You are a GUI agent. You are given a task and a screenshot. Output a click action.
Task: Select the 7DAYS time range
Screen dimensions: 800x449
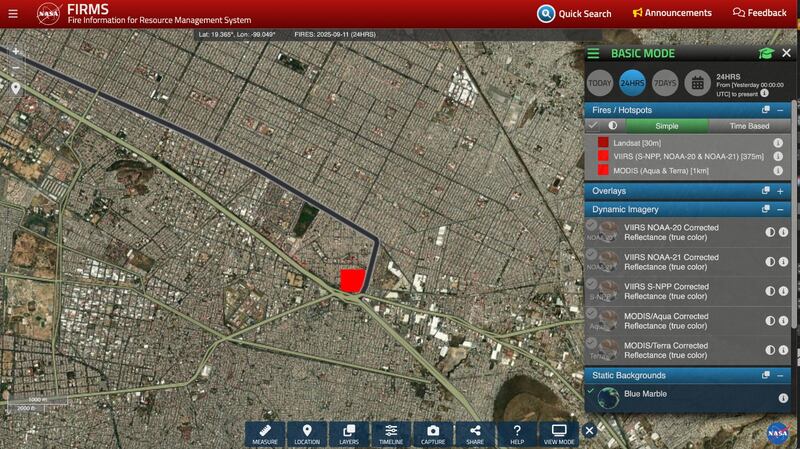[665, 83]
